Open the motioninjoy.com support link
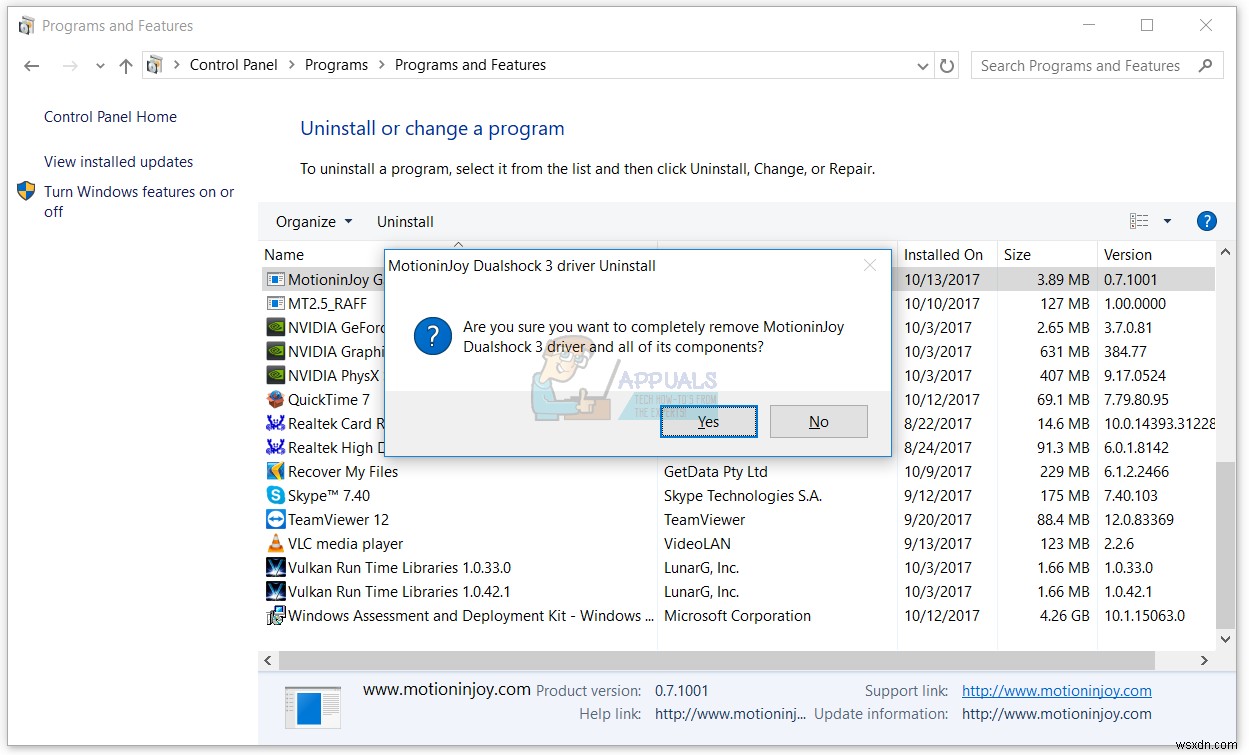Screen dimensions: 1249x755 click(x=1056, y=691)
